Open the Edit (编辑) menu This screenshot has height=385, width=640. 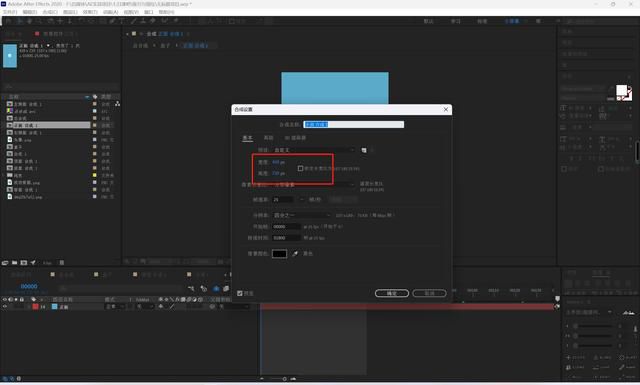[x=29, y=12]
